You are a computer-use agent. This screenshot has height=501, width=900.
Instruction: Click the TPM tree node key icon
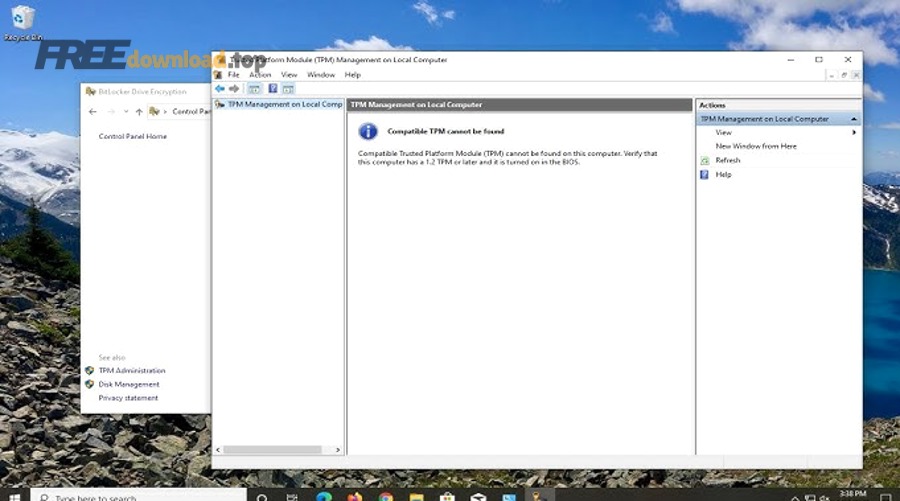coord(219,104)
